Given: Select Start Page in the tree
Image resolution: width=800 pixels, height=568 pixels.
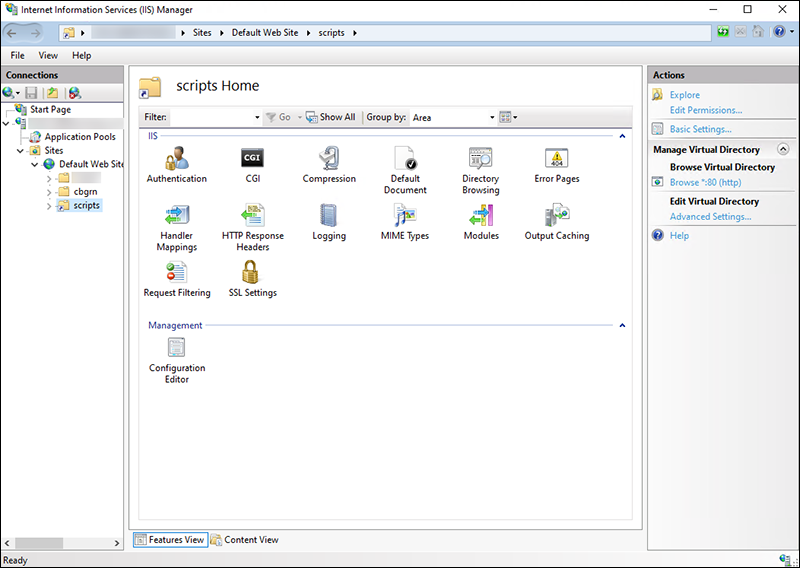Looking at the screenshot, I should click(50, 109).
